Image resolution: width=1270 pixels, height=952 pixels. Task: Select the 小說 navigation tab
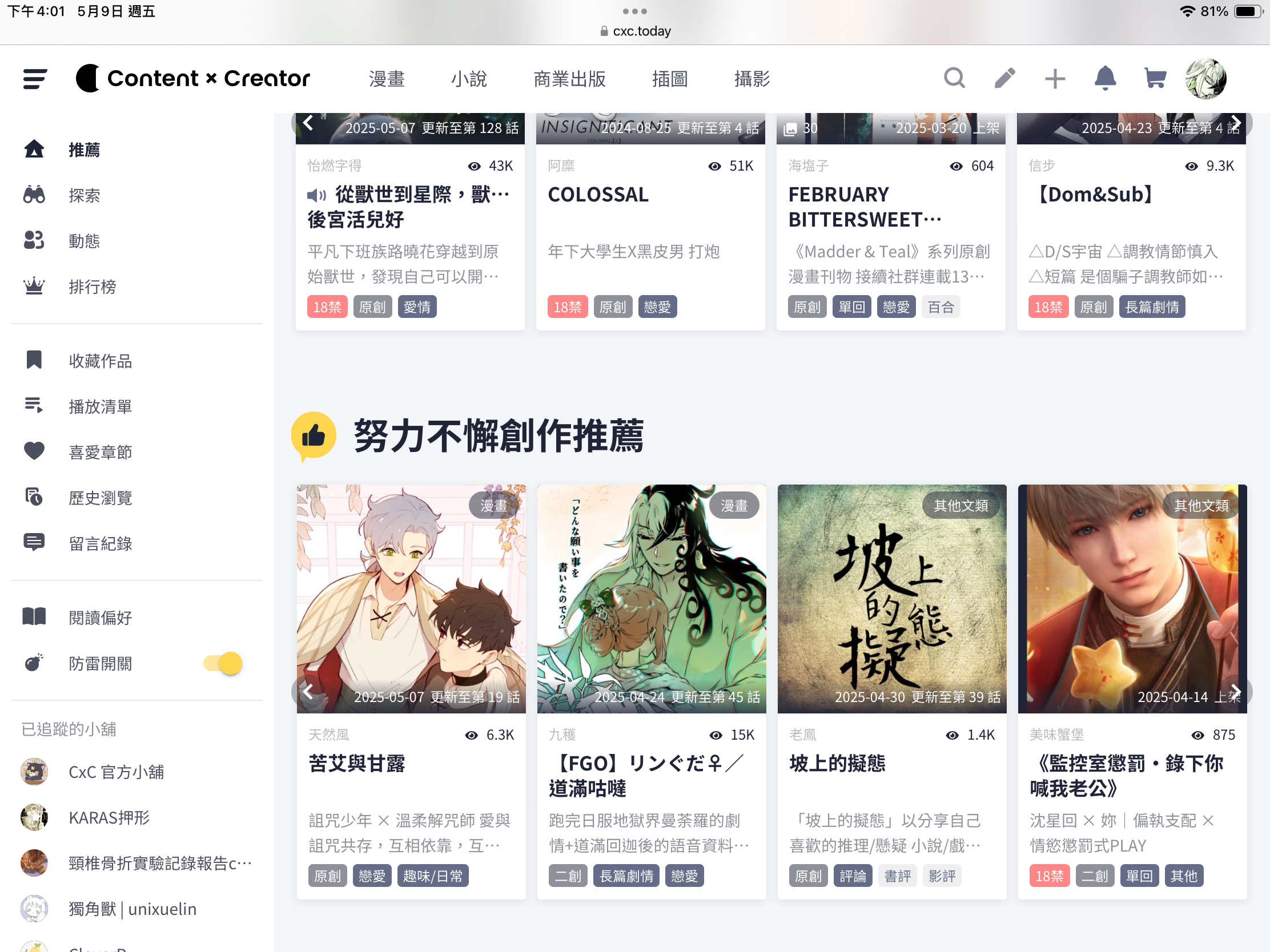click(469, 79)
